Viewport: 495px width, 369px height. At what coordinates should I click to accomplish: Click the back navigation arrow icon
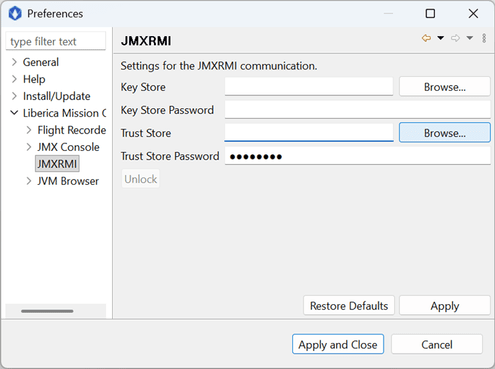[x=426, y=38]
